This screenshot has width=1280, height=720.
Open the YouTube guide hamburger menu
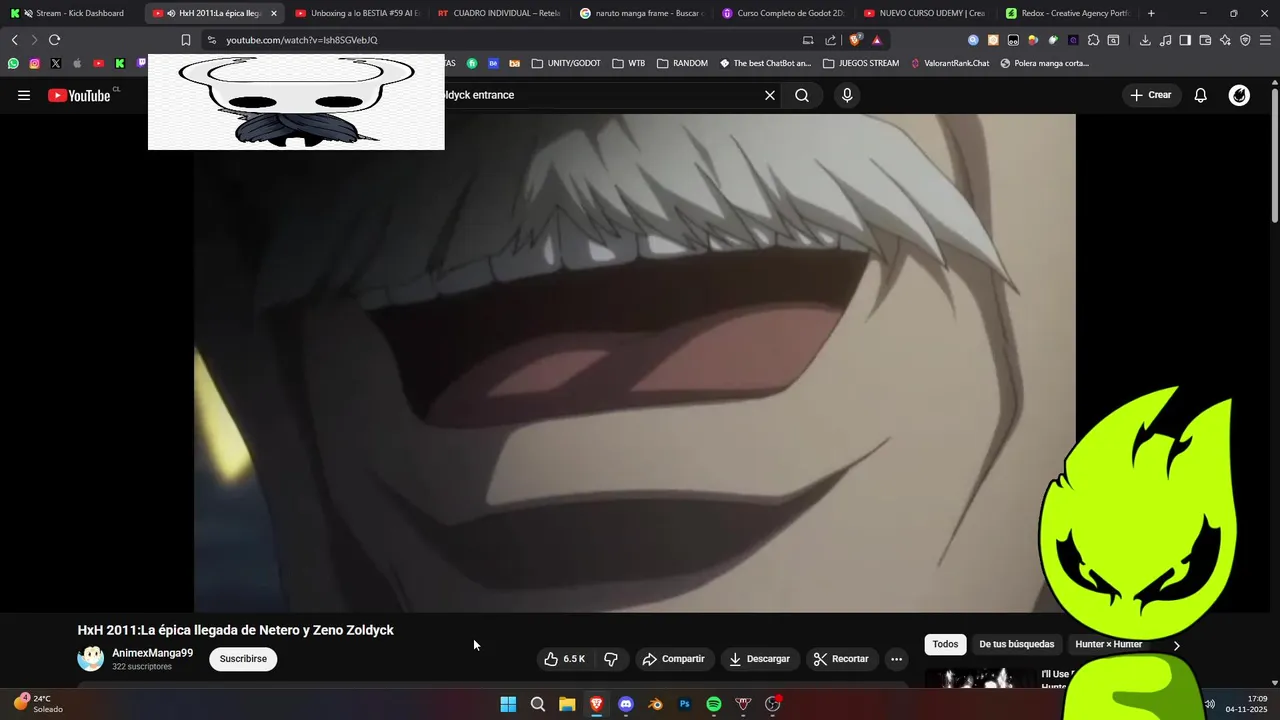point(24,95)
